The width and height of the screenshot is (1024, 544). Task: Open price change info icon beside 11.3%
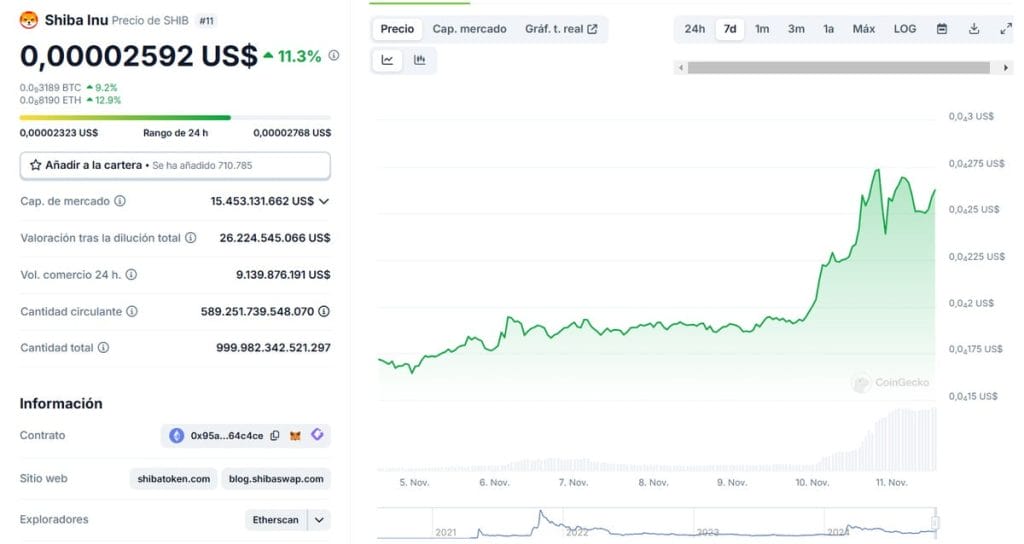pyautogui.click(x=334, y=56)
